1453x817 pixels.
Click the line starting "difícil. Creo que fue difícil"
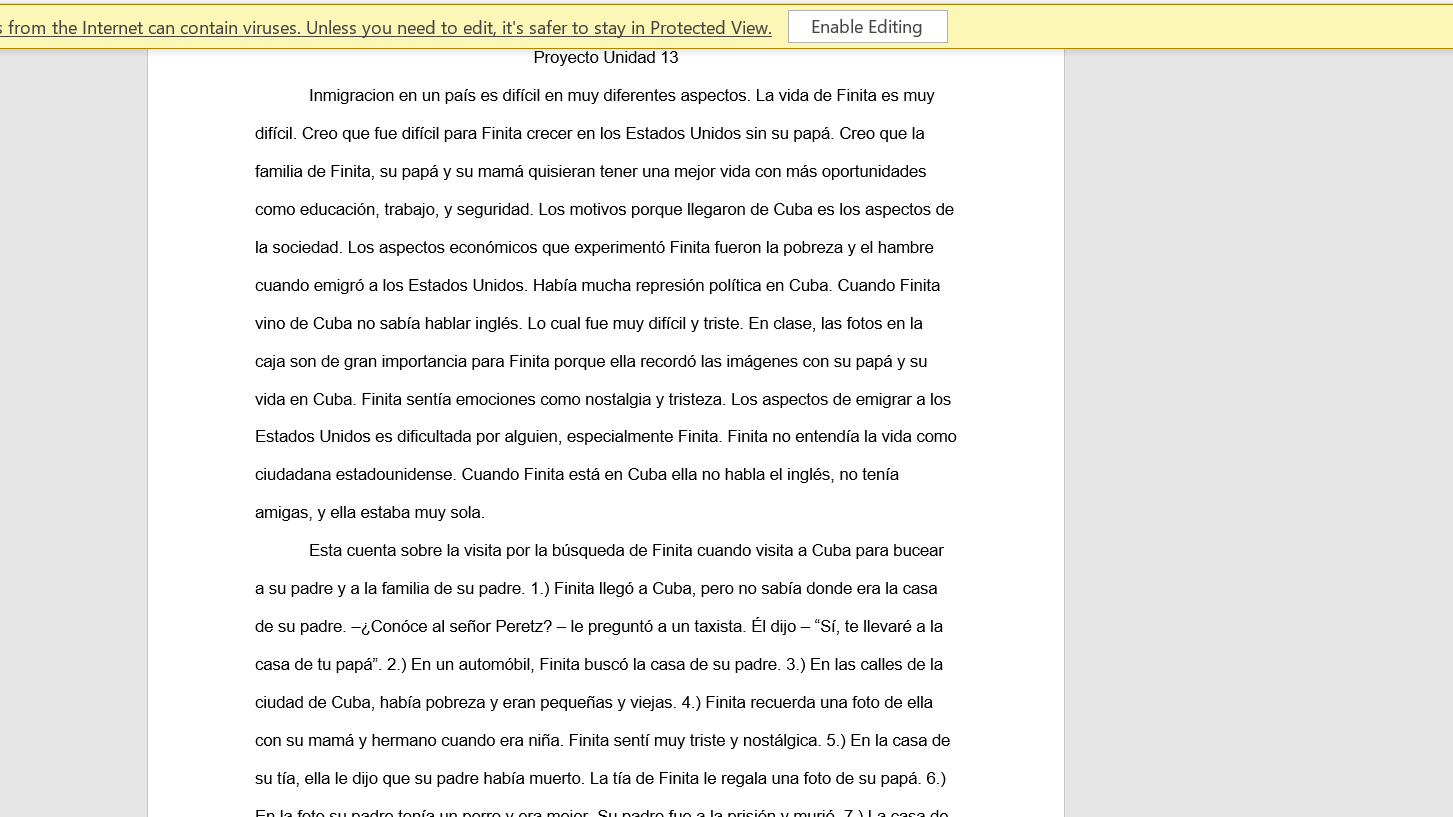pyautogui.click(x=590, y=134)
